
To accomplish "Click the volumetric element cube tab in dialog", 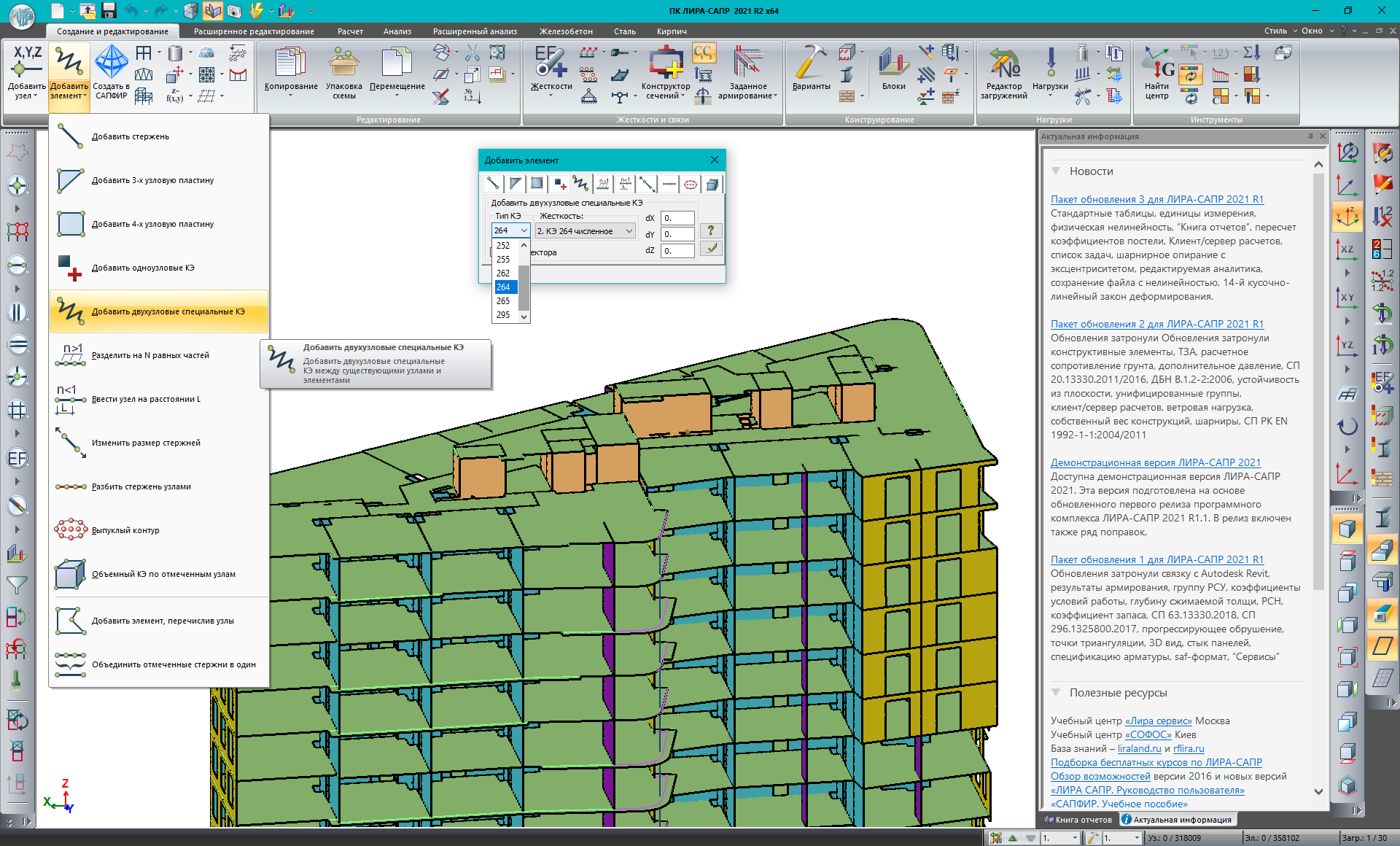I will (x=712, y=184).
